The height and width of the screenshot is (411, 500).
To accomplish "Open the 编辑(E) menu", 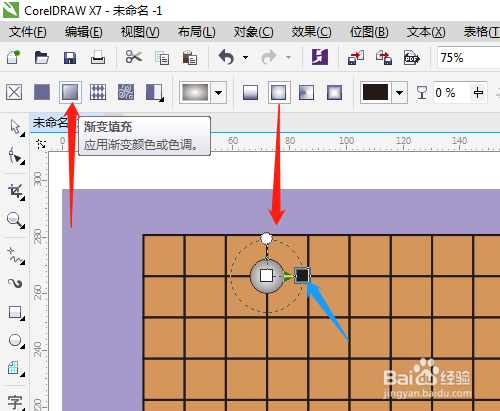I will [x=84, y=32].
